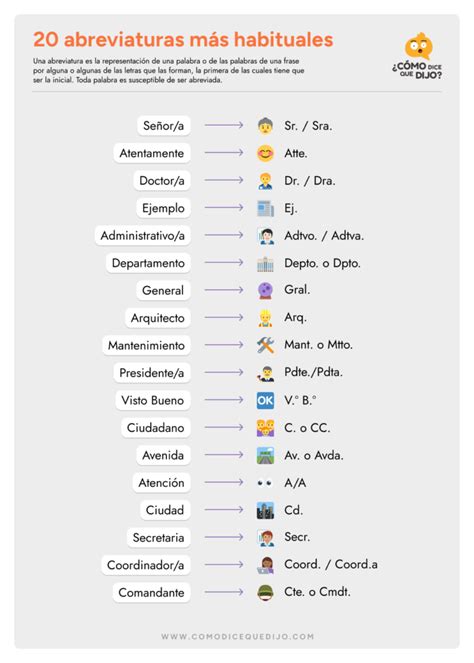Click the hammer and wrench Mantenimiento icon
The height and width of the screenshot is (663, 474).
tap(265, 345)
